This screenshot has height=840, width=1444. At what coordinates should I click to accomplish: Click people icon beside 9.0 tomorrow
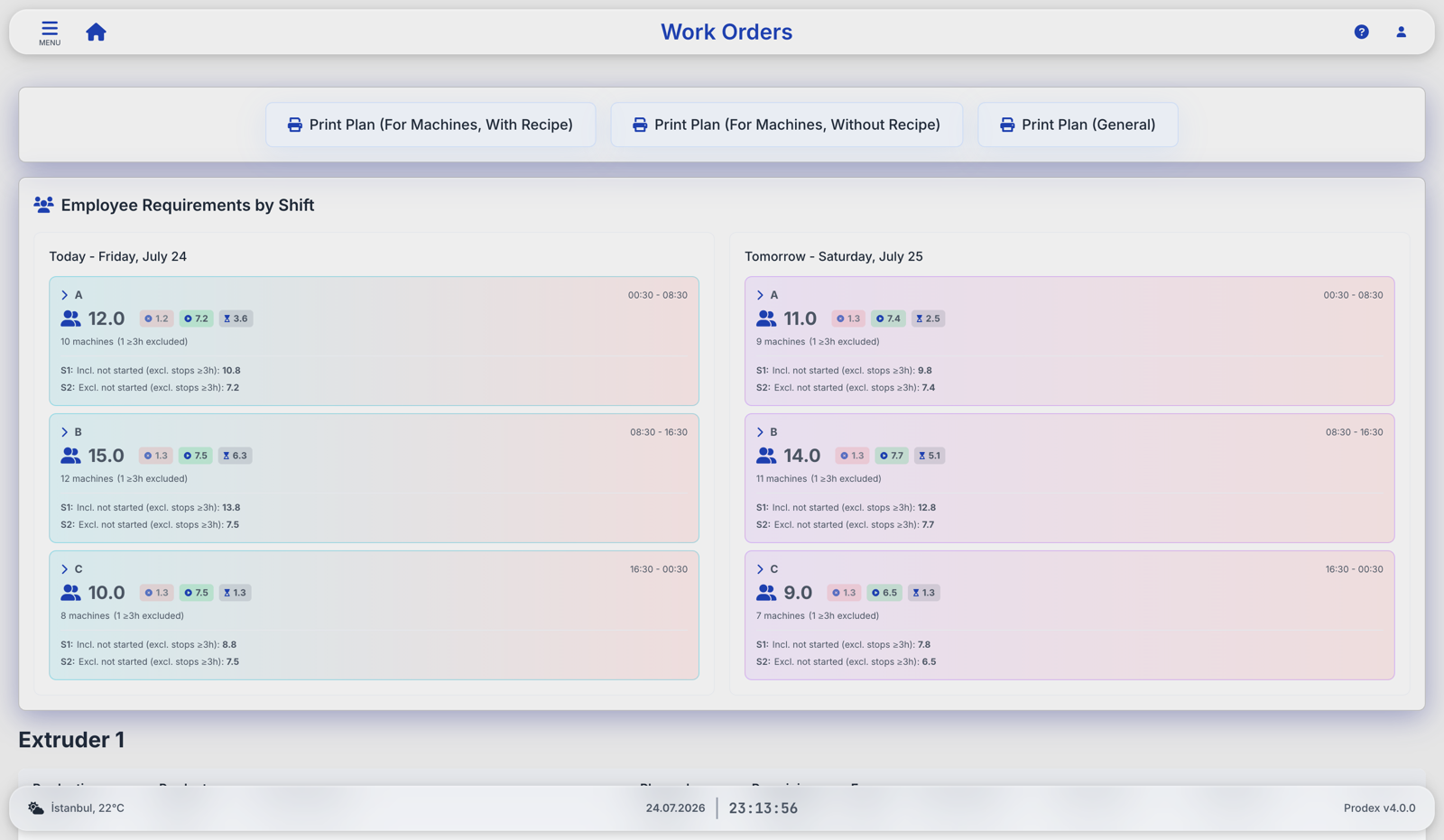tap(766, 593)
